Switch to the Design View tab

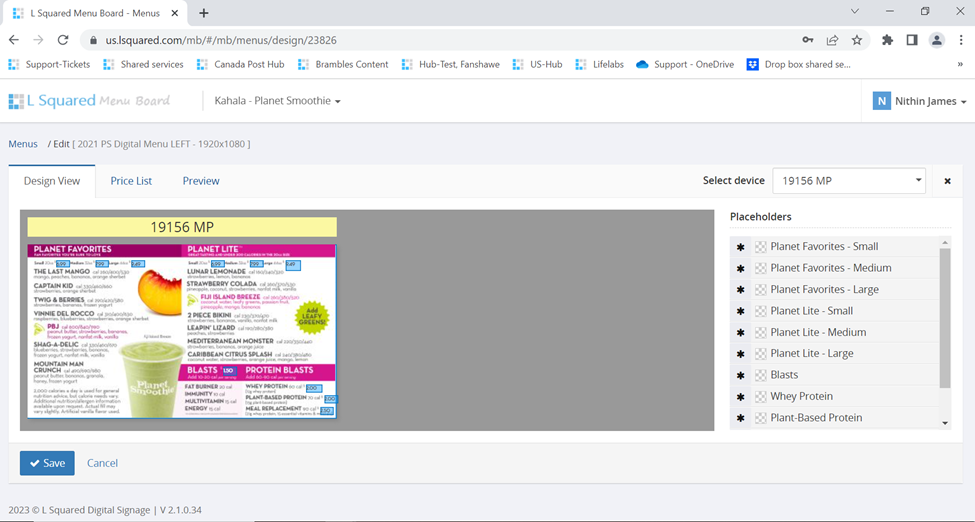(x=52, y=181)
